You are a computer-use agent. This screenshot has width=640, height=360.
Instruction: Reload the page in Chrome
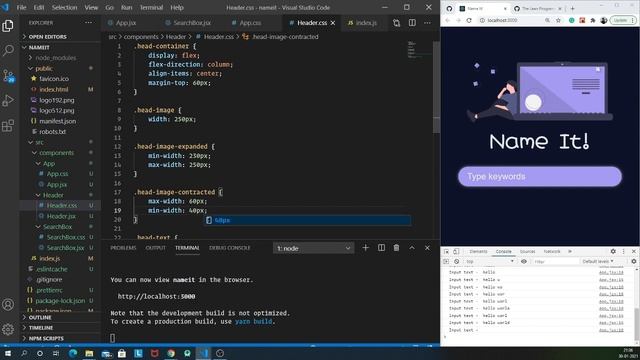(469, 20)
